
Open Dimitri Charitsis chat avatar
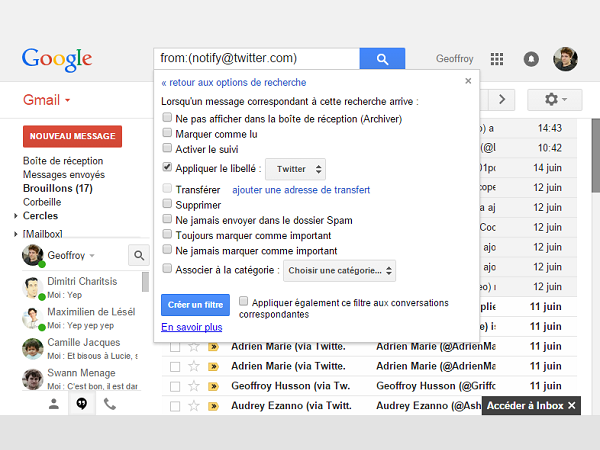(x=33, y=288)
